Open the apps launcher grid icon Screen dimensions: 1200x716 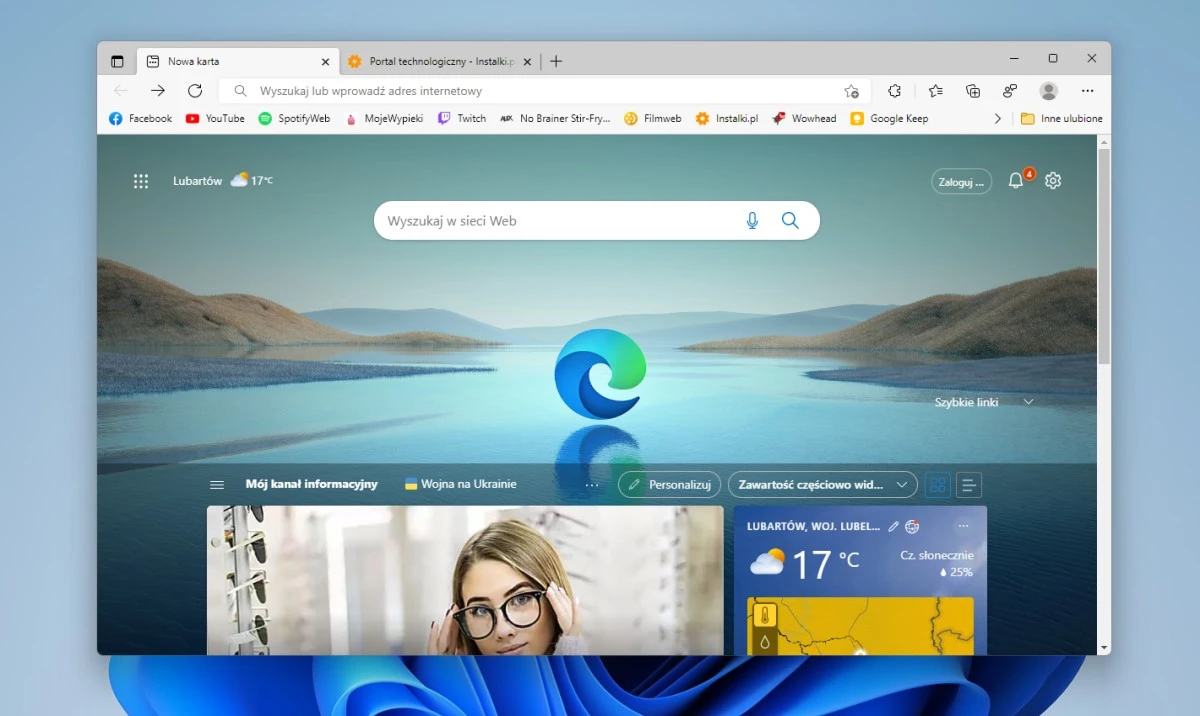(140, 181)
